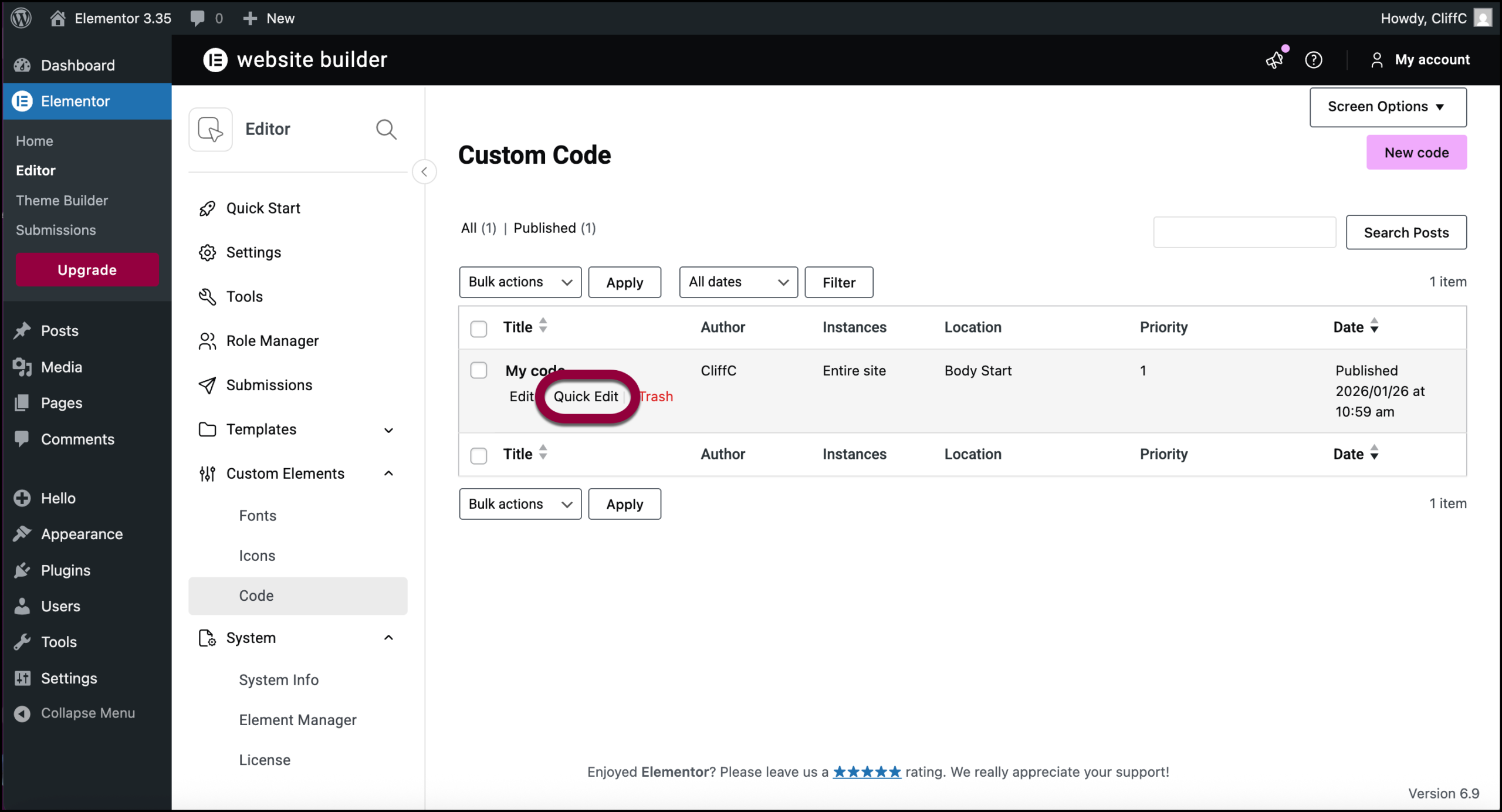
Task: Toggle the select-all checkbox in header row
Action: [x=479, y=328]
